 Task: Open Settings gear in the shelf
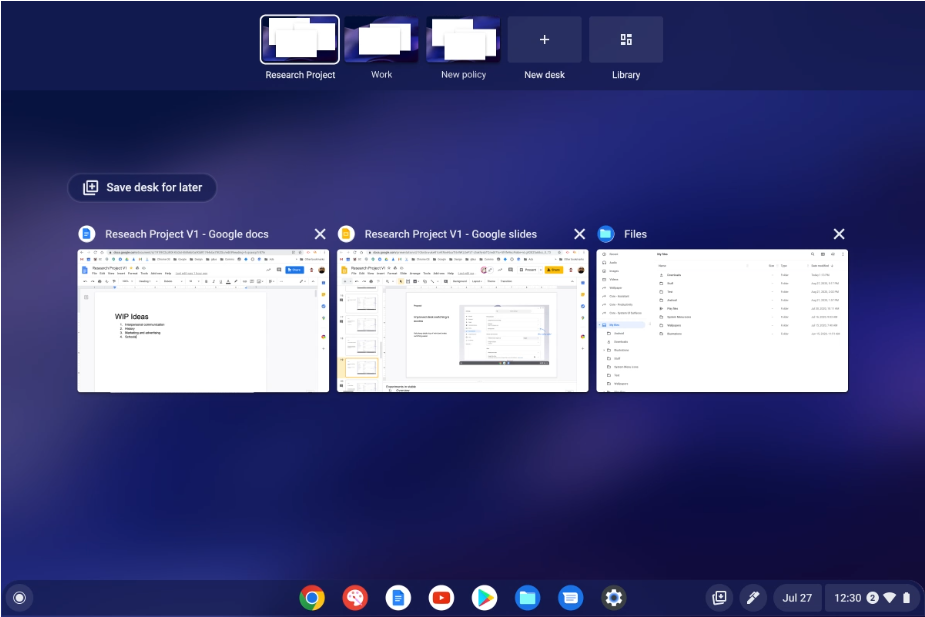613,598
